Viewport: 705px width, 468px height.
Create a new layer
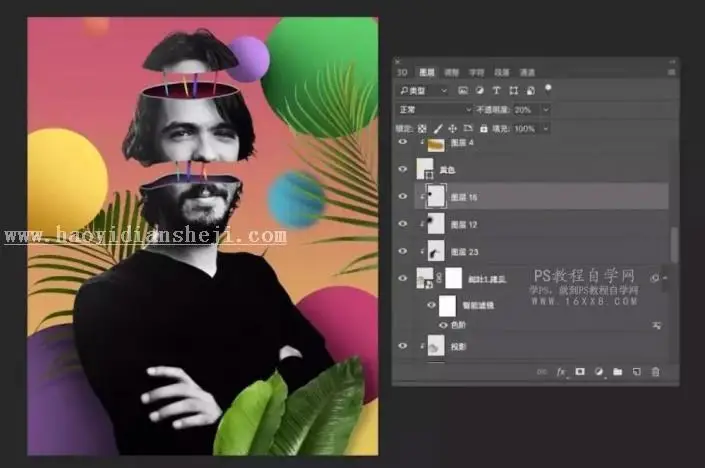(636, 372)
